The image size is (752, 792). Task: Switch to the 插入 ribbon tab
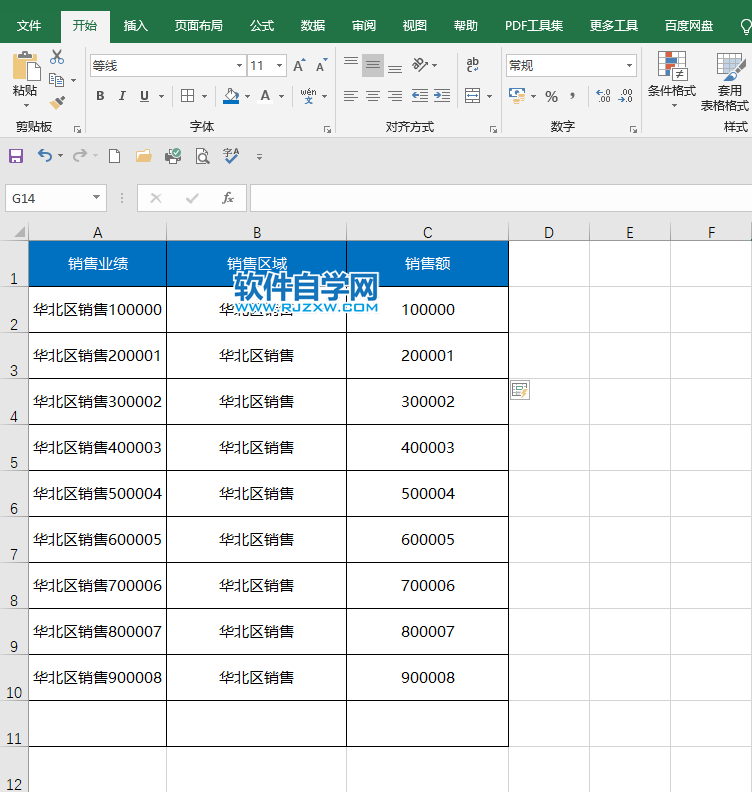[x=136, y=26]
